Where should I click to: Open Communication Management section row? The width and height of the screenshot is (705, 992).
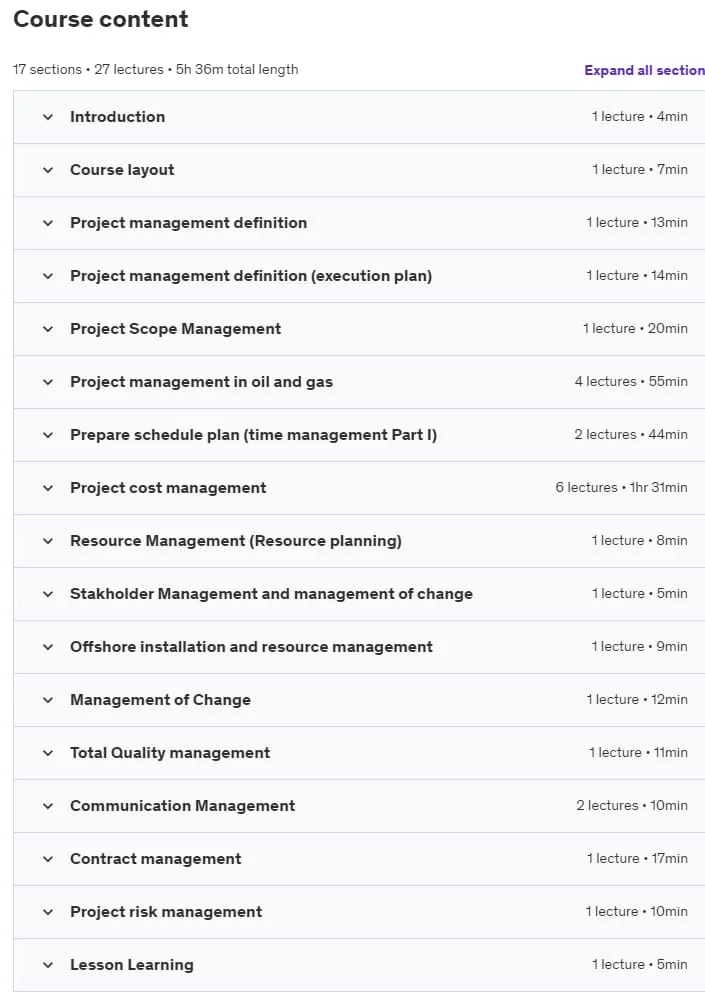pos(359,806)
